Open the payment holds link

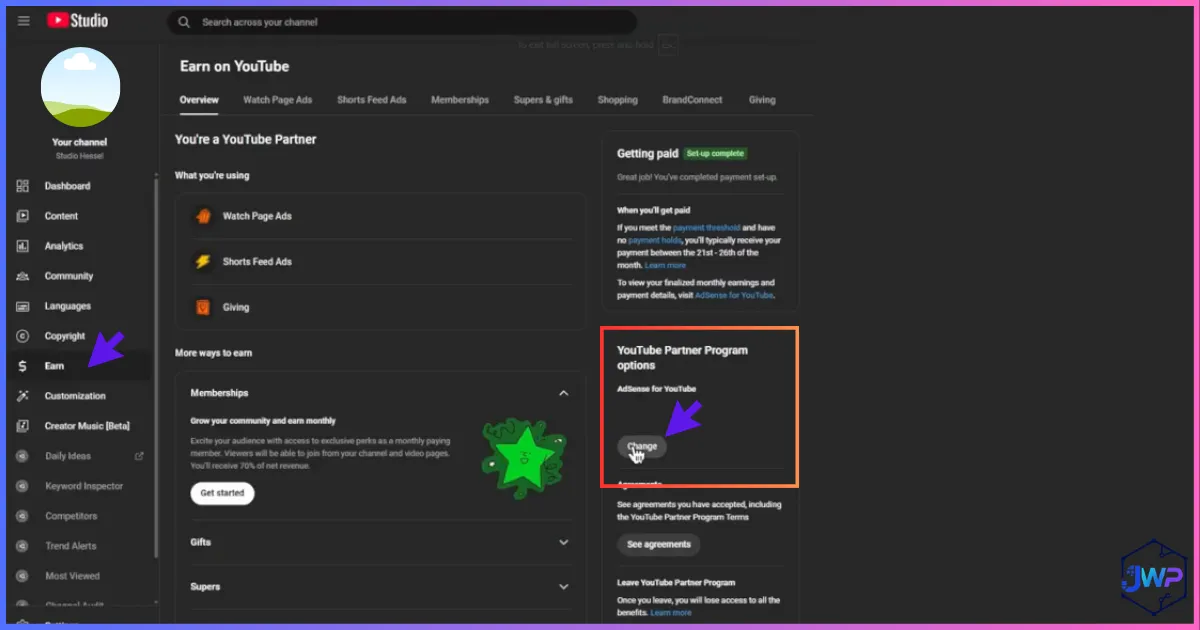pyautogui.click(x=655, y=240)
